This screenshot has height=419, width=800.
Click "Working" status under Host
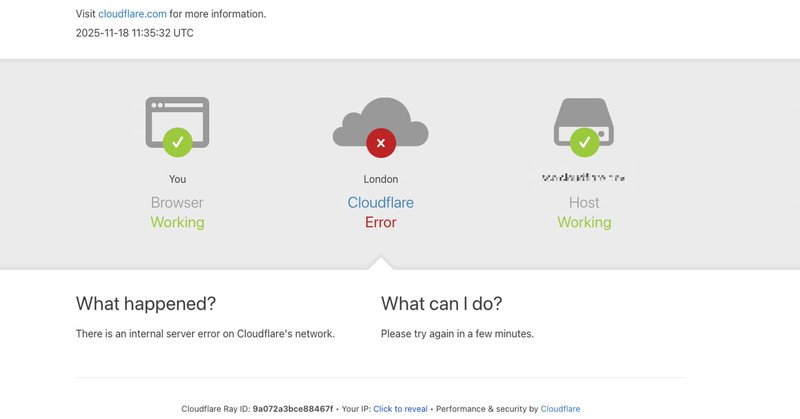pos(584,223)
